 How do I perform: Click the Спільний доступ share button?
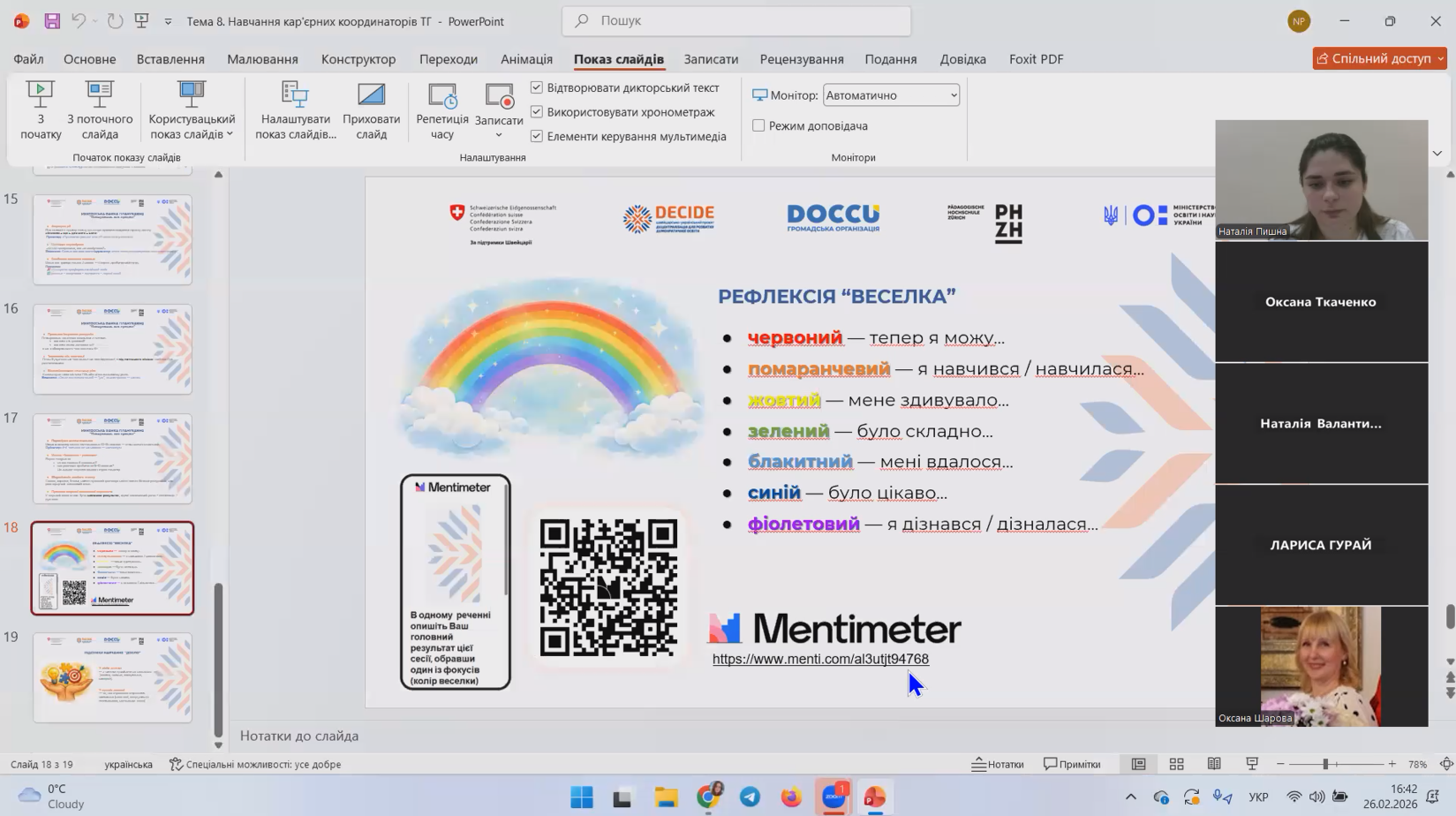coord(1378,58)
